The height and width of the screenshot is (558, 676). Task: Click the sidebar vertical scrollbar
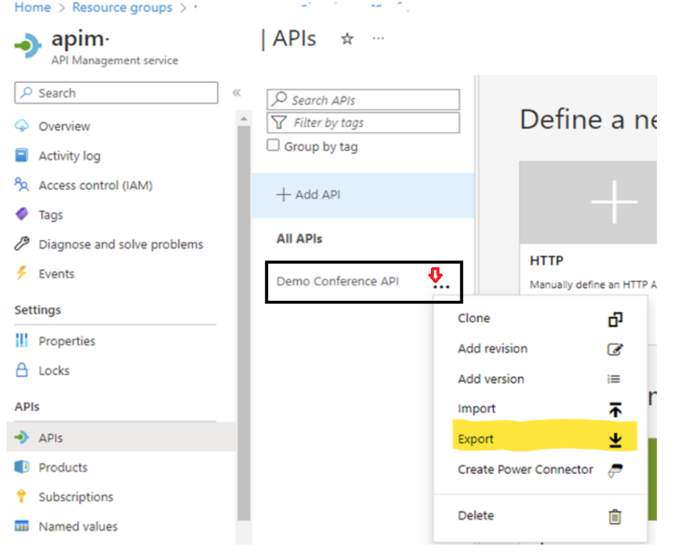click(x=244, y=323)
